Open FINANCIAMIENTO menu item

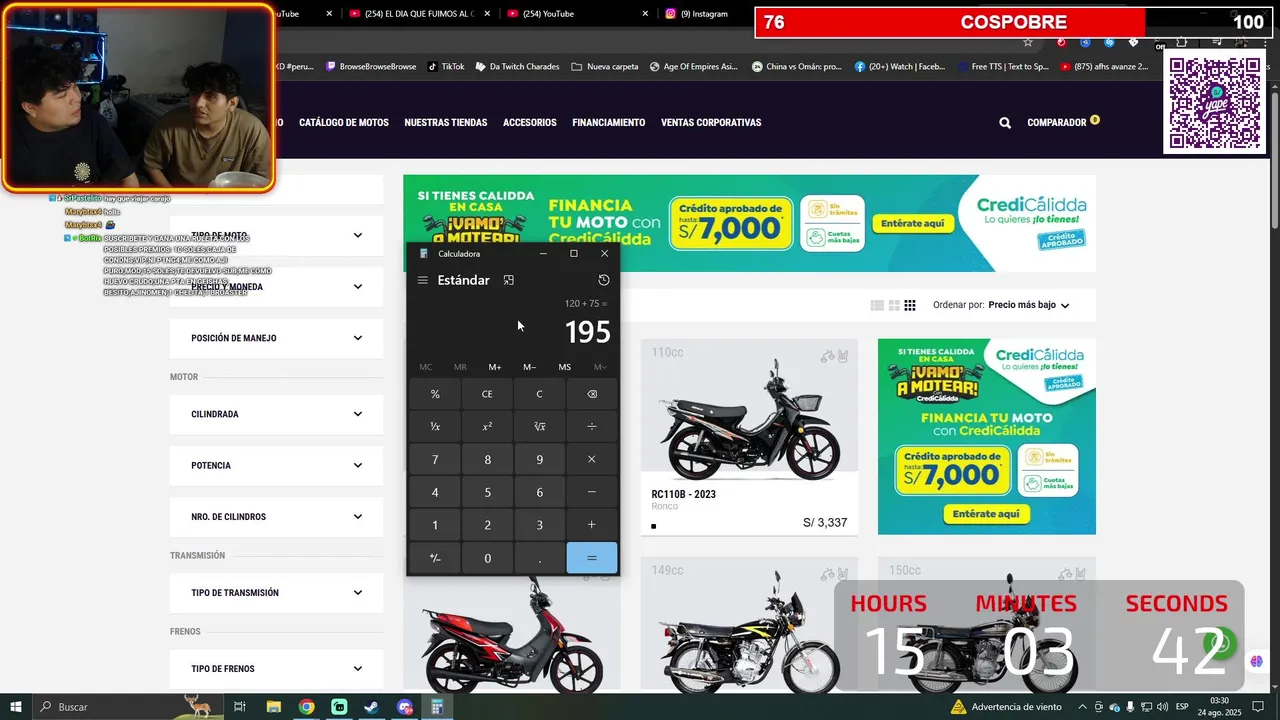point(609,123)
